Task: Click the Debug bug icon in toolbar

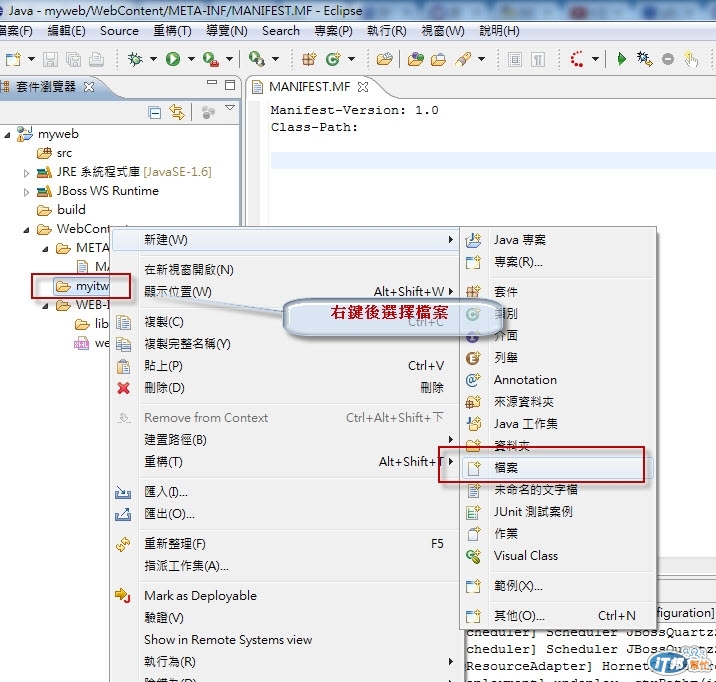Action: [x=135, y=59]
